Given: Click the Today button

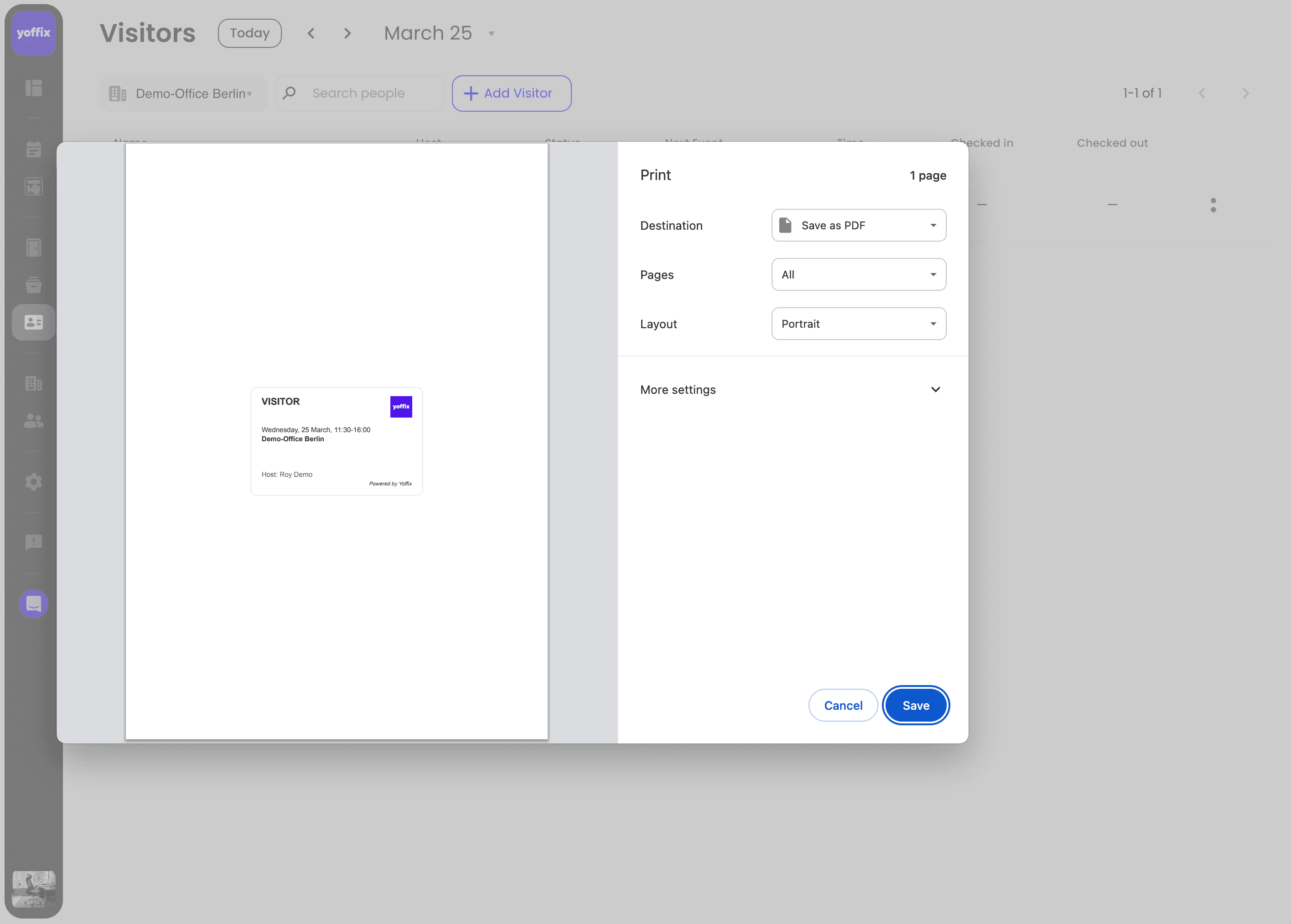Looking at the screenshot, I should click(x=249, y=33).
